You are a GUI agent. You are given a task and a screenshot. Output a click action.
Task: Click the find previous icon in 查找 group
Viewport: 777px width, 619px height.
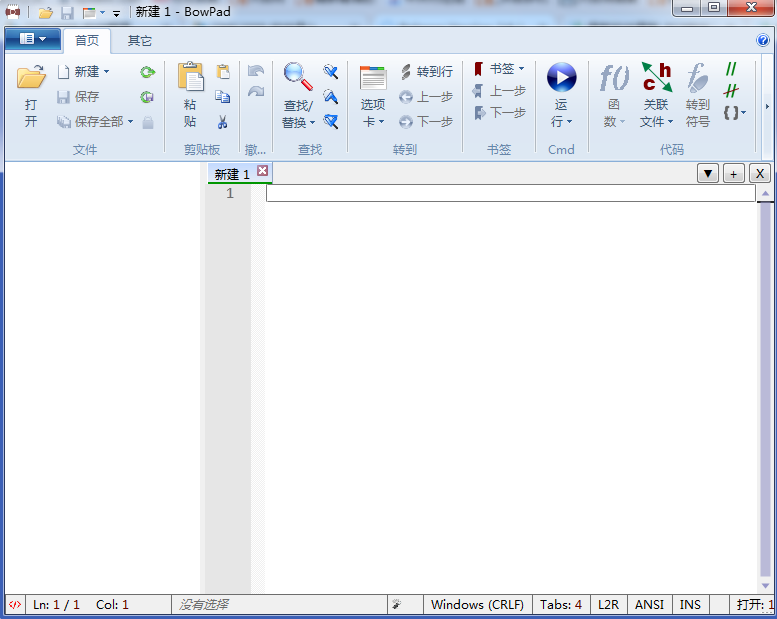[331, 72]
